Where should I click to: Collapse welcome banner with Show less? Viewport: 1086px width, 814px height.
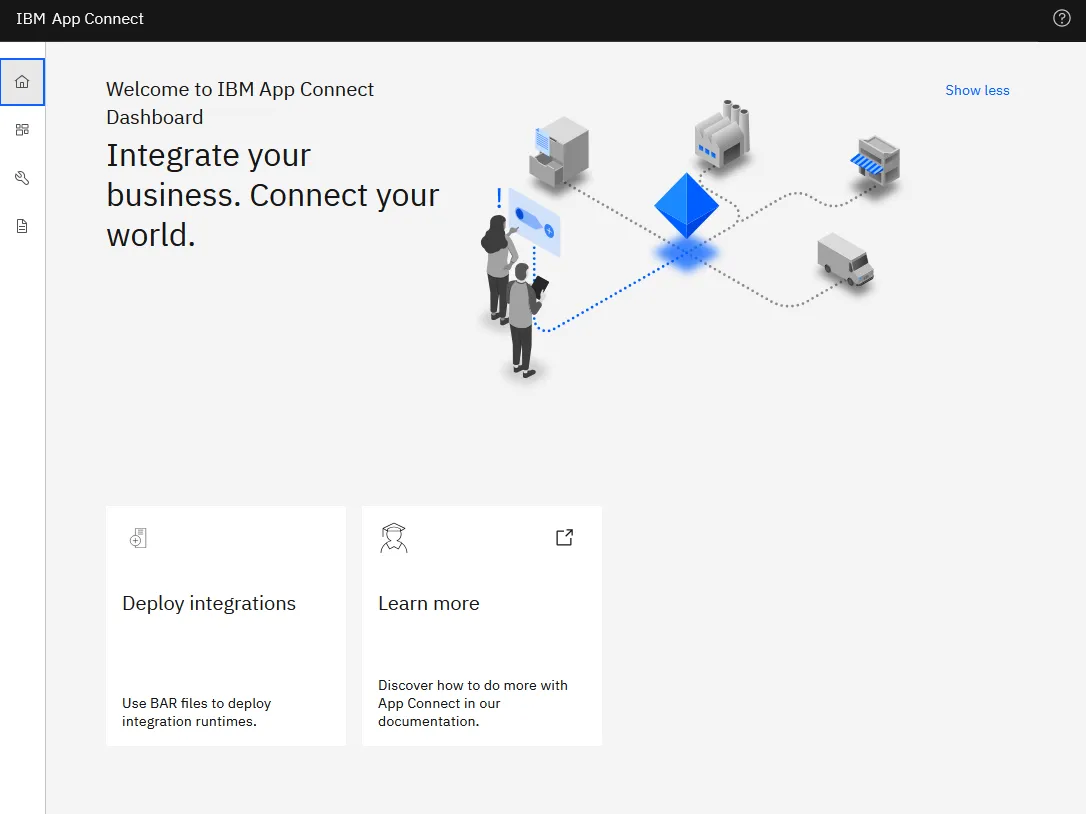click(977, 90)
